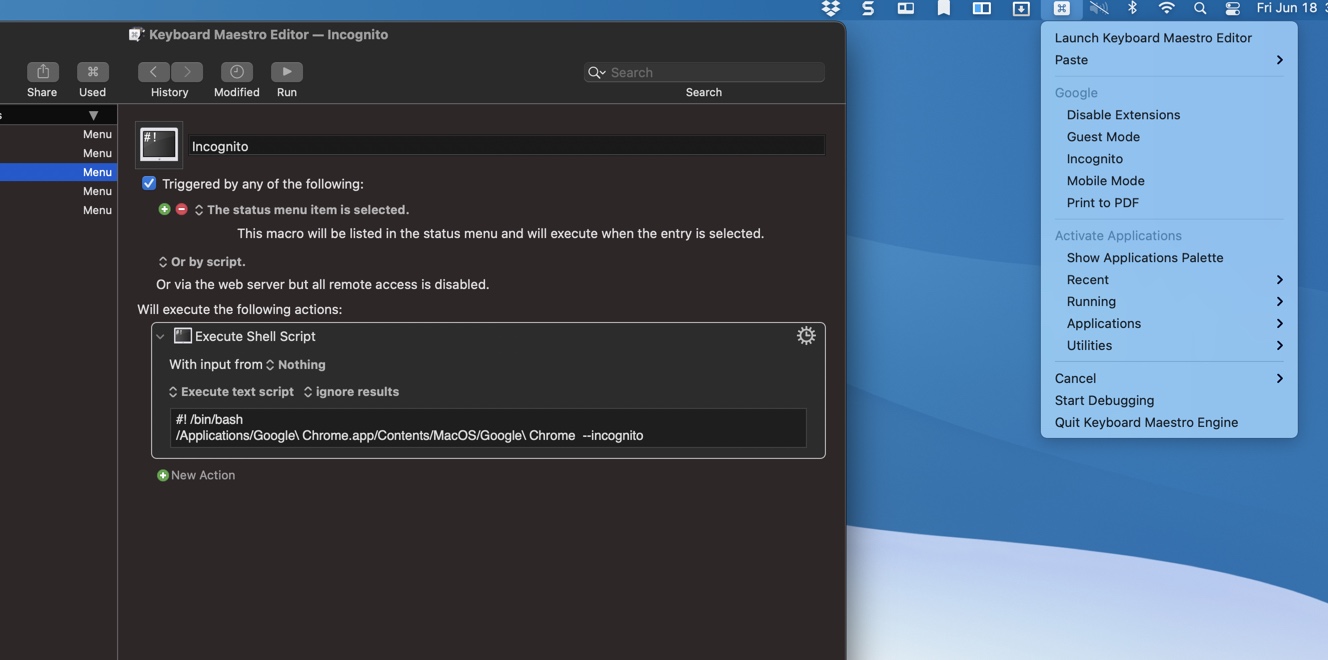
Task: Expand the Running submenu
Action: click(1168, 302)
